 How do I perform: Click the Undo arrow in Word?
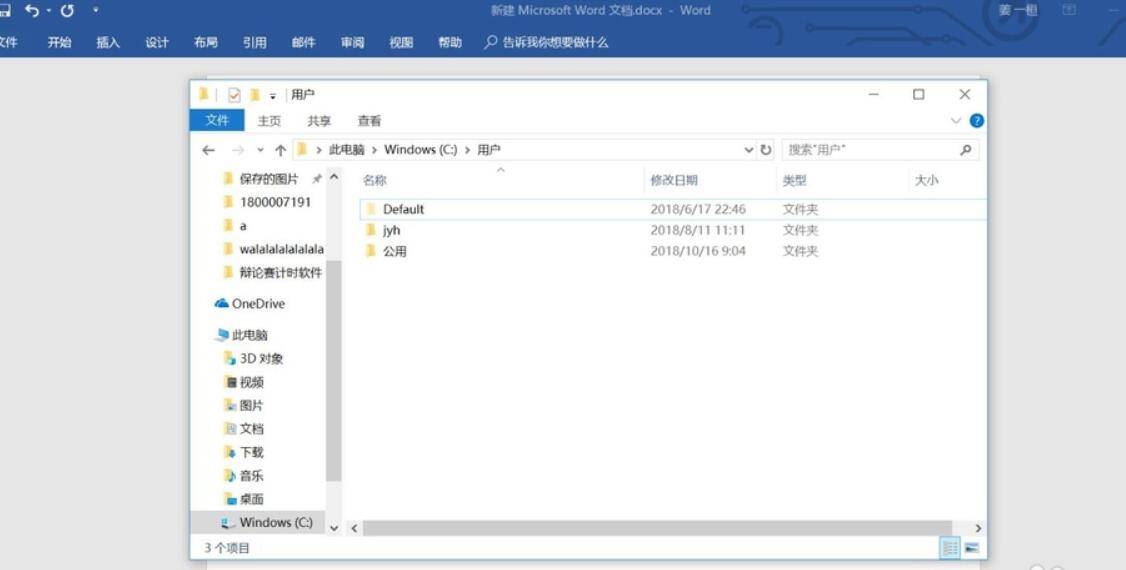(x=32, y=10)
